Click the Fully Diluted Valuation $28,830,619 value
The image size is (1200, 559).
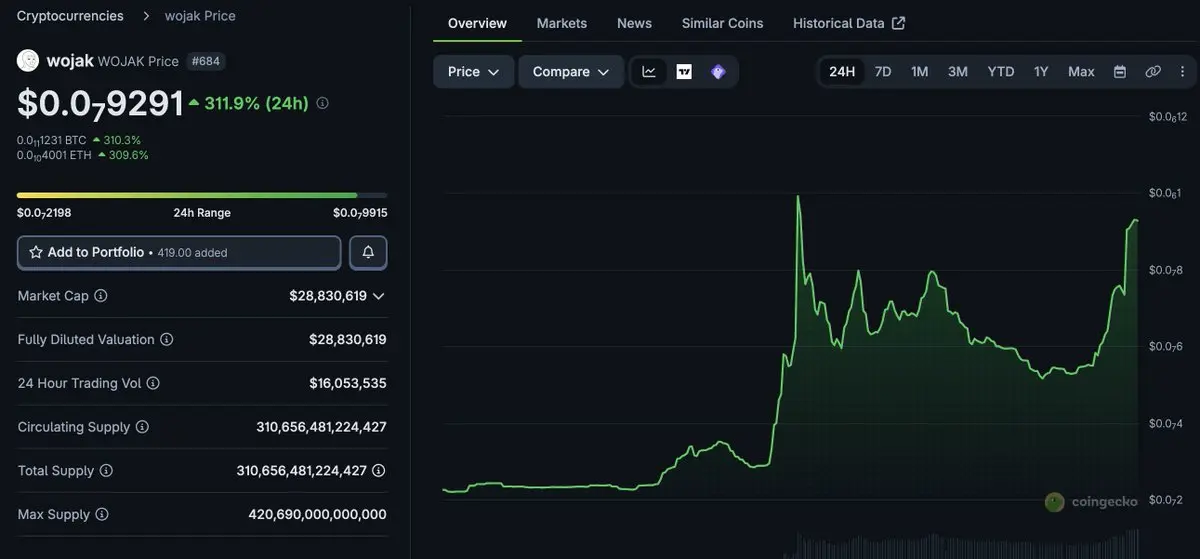coord(348,340)
